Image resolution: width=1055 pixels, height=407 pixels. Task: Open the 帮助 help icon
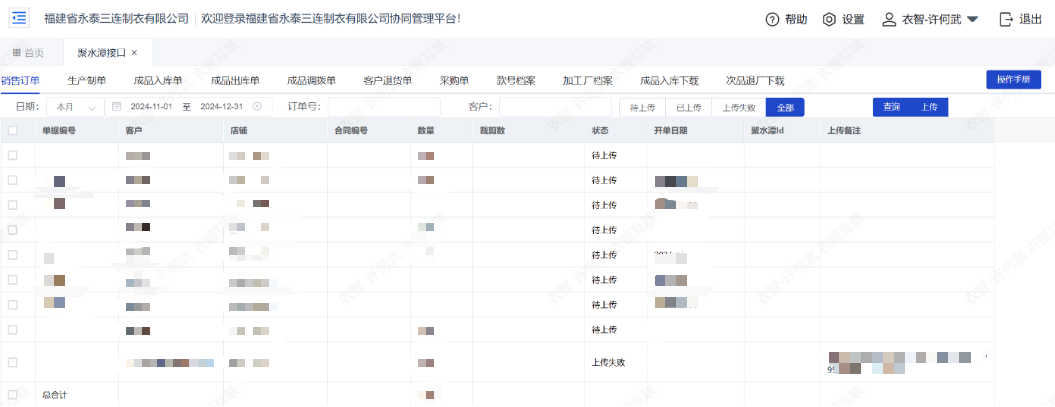[771, 19]
